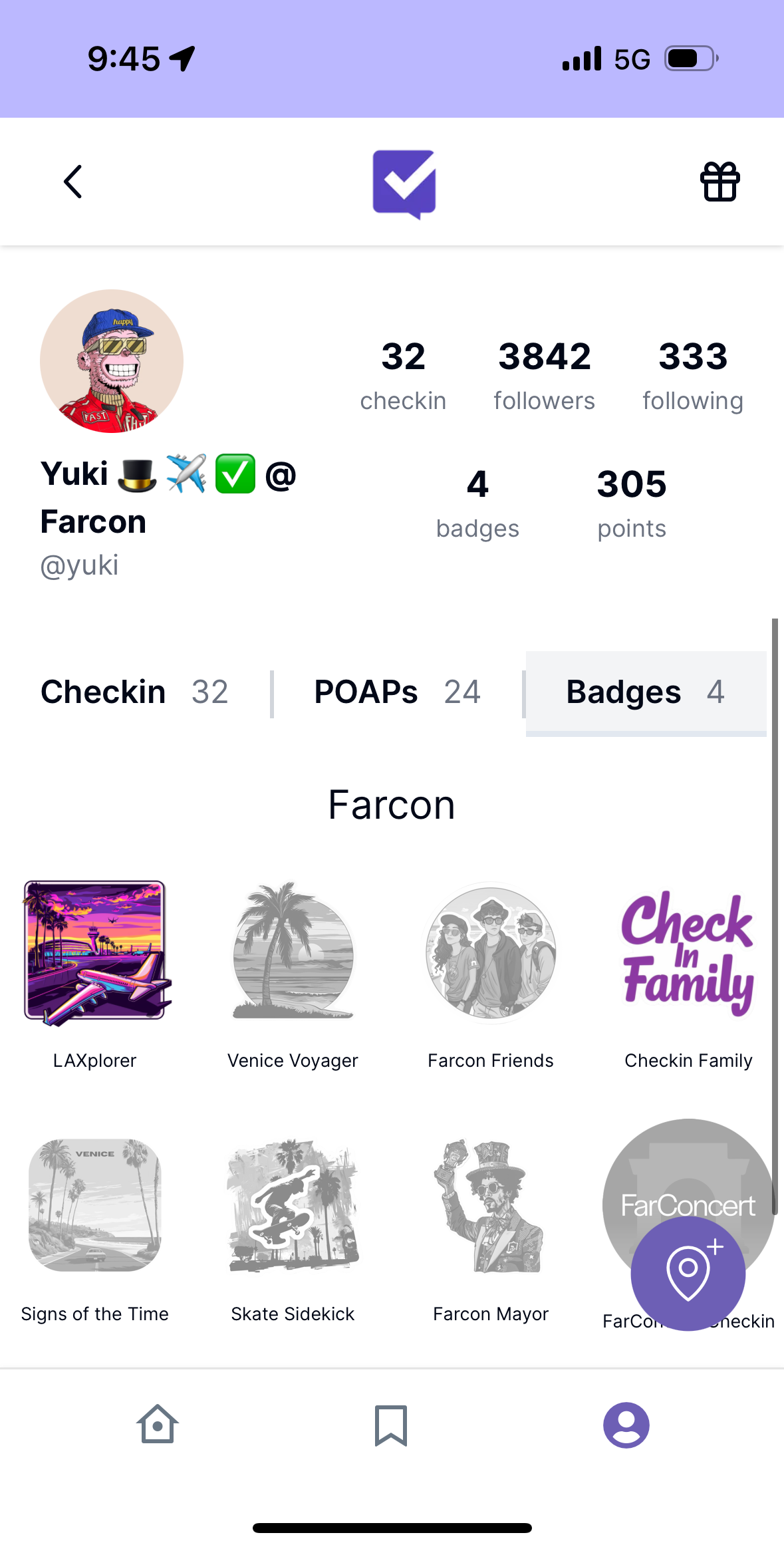The width and height of the screenshot is (784, 1549).
Task: Tap the Checkin app logo
Action: [404, 184]
